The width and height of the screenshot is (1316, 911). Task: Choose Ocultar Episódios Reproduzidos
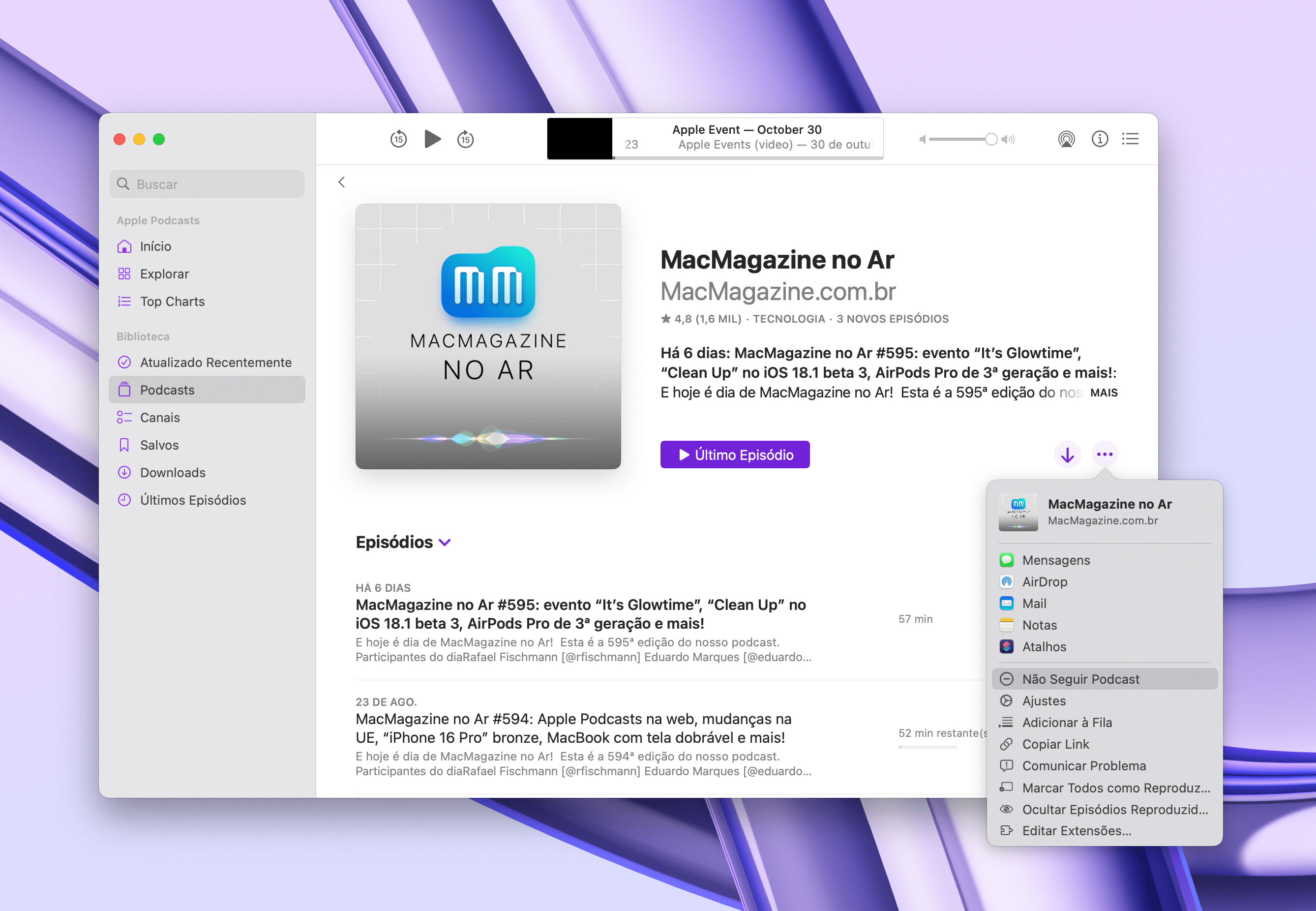[1104, 809]
